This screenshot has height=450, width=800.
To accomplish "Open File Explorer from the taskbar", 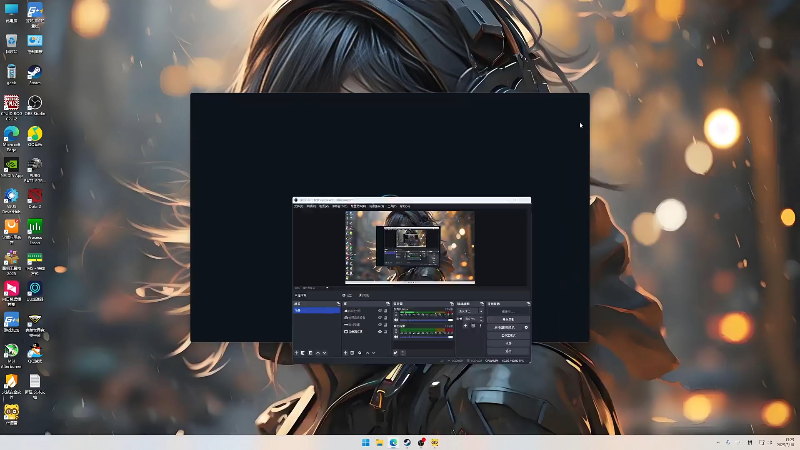I will 379,442.
